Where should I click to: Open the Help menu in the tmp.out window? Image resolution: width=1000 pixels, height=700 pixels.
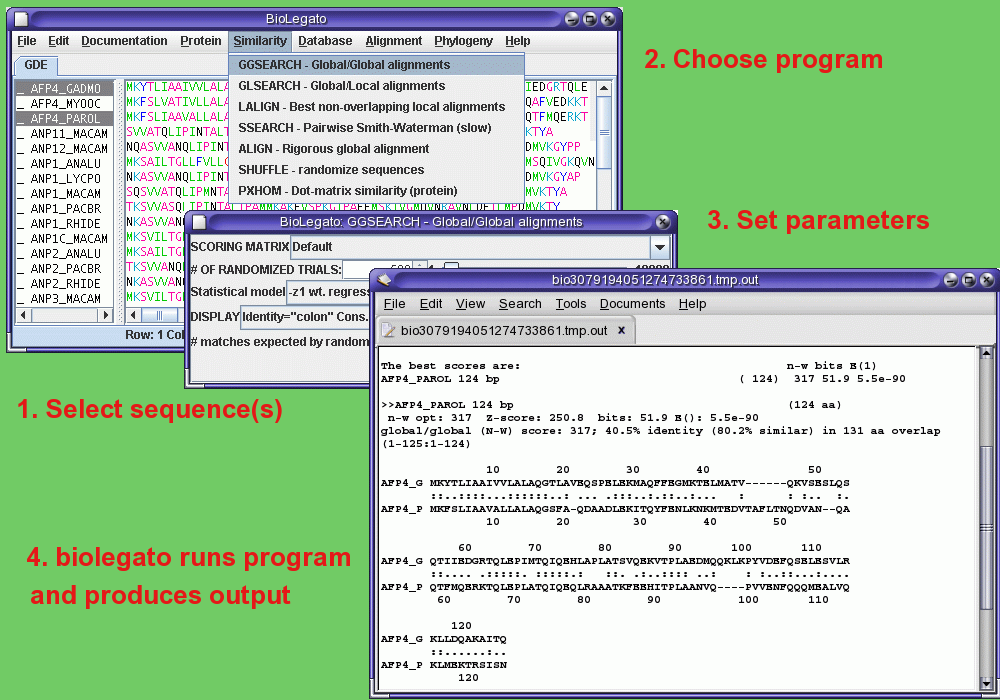pos(692,304)
